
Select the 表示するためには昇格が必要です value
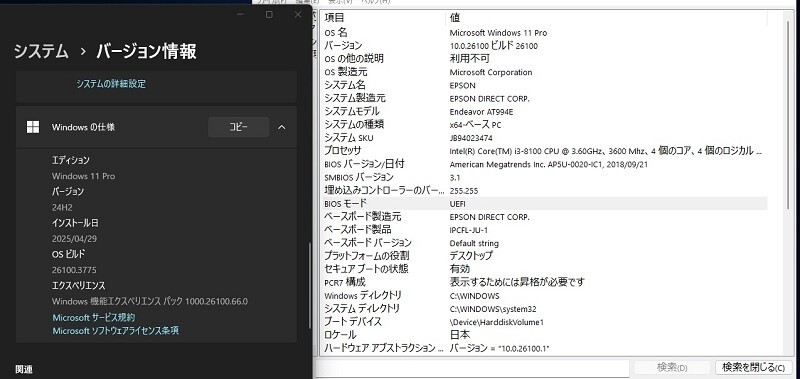(x=517, y=282)
